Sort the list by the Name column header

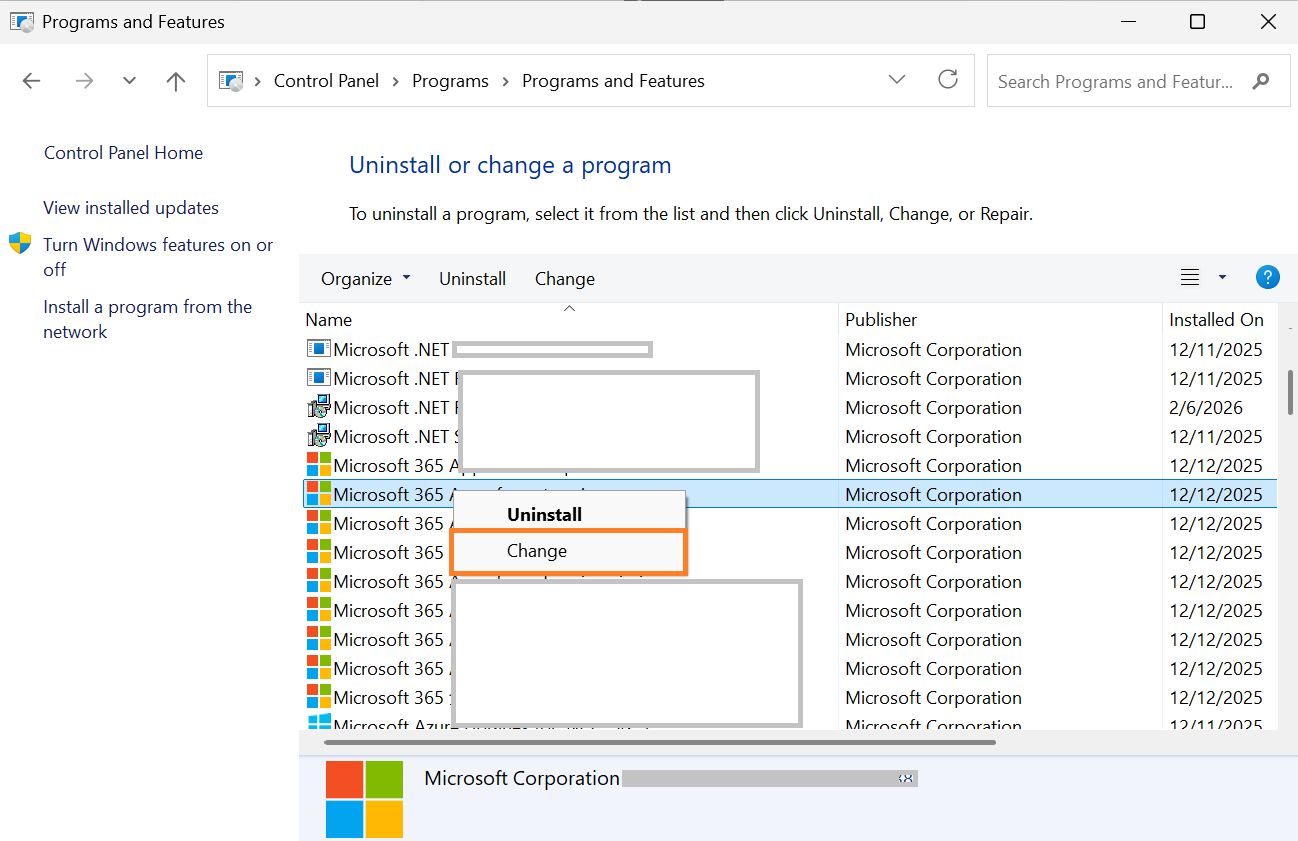coord(569,320)
